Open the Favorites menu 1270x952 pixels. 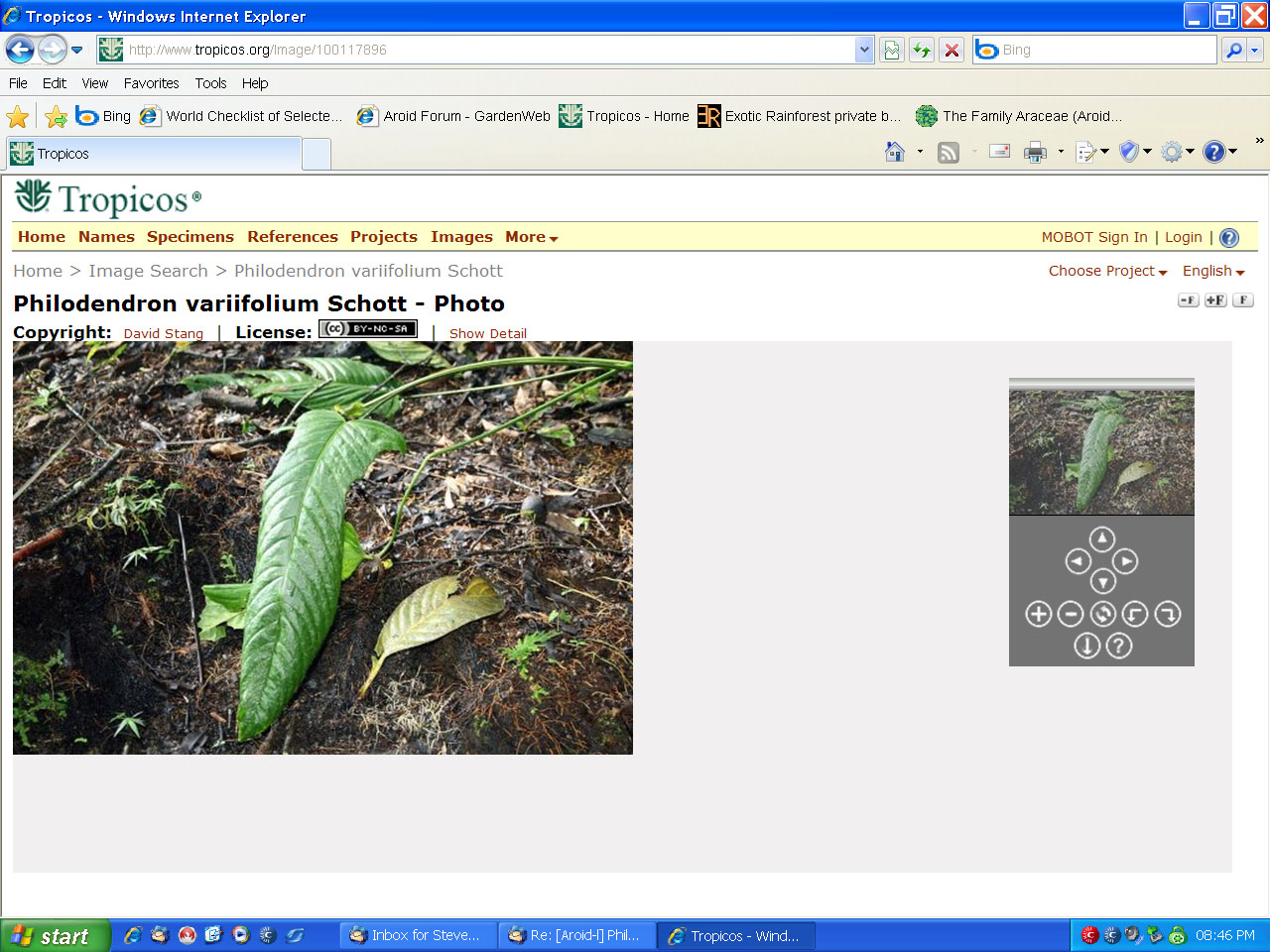[x=151, y=83]
